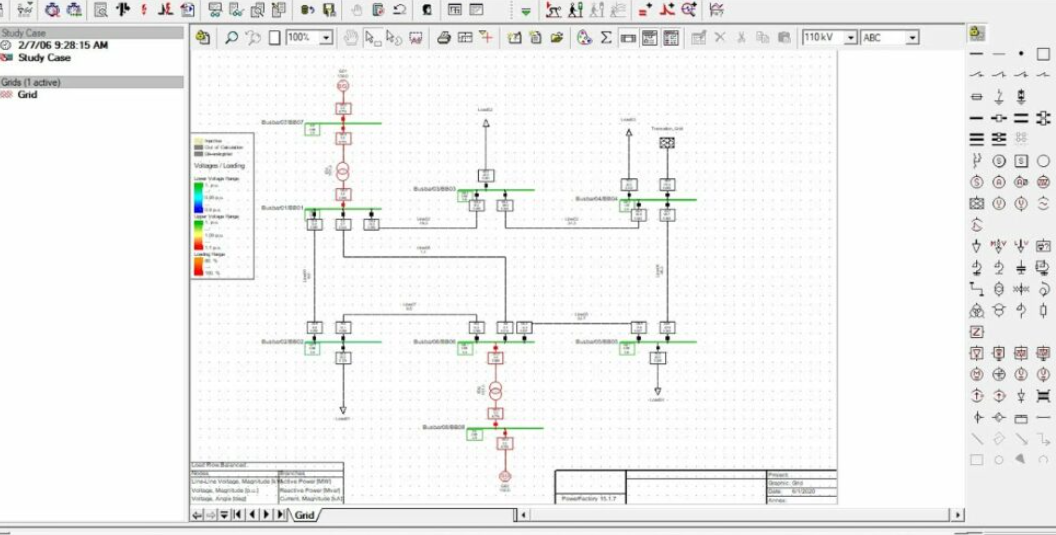Select the Z impedance element in drawing palette
The width and height of the screenshot is (1056, 535).
tap(977, 332)
